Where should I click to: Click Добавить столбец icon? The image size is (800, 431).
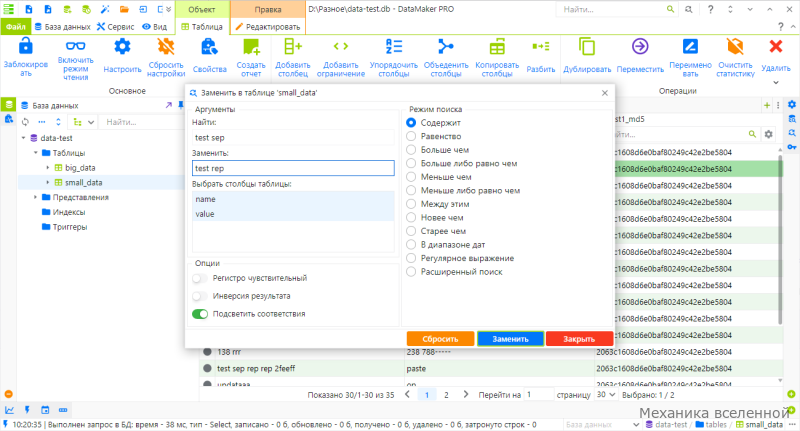pyautogui.click(x=293, y=46)
